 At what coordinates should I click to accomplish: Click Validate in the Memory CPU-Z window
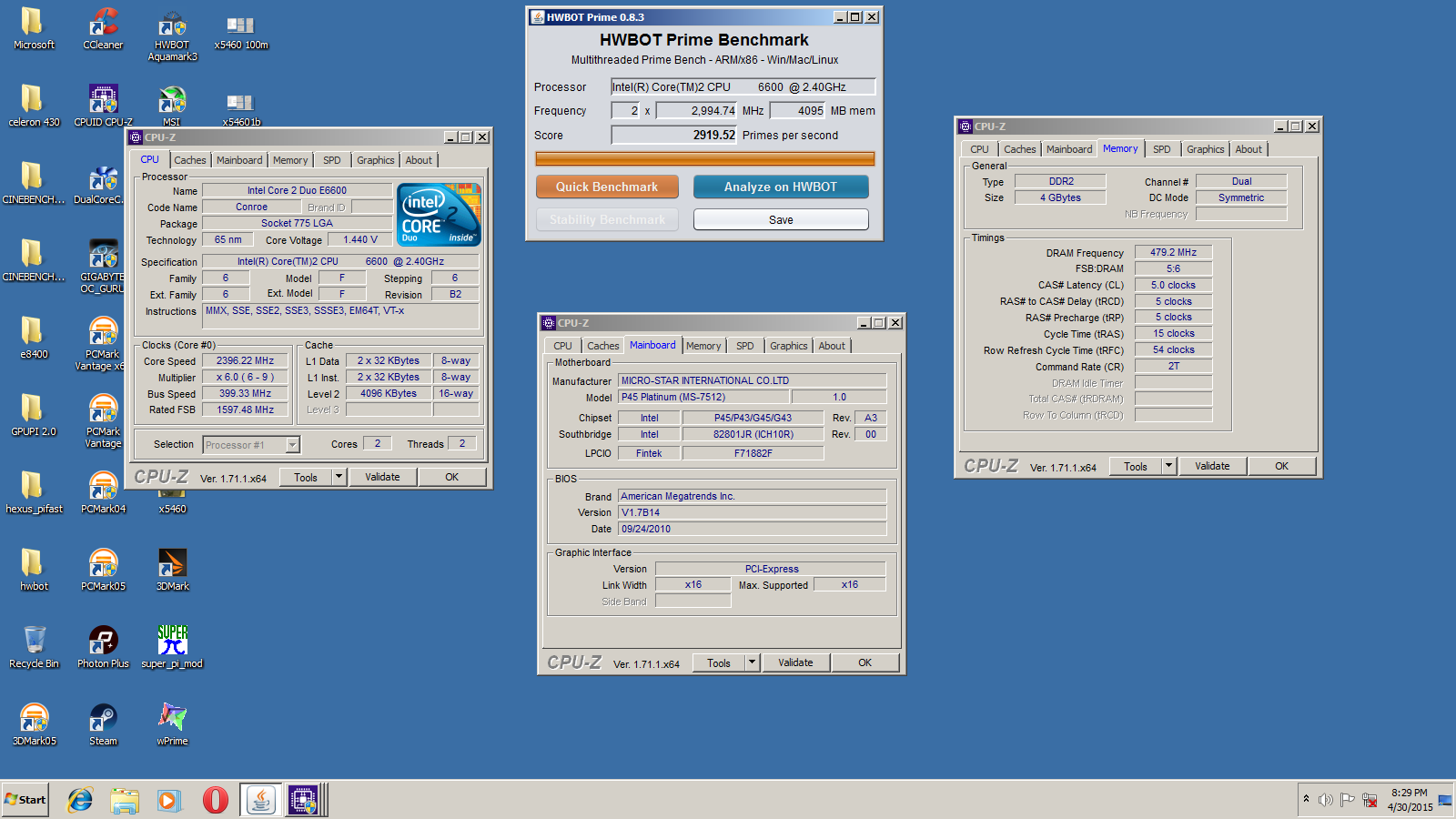click(x=1212, y=466)
